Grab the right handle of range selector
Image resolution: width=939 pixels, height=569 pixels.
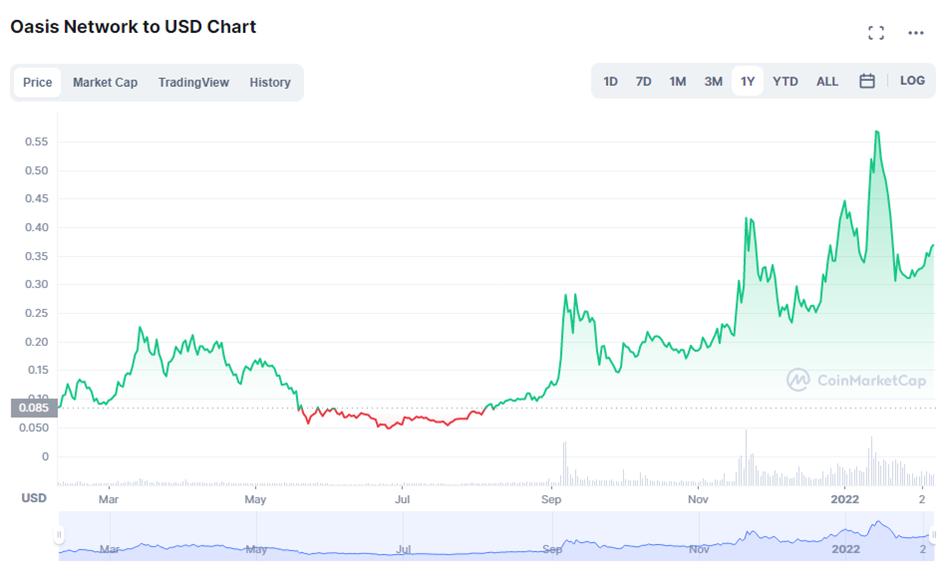click(x=934, y=534)
